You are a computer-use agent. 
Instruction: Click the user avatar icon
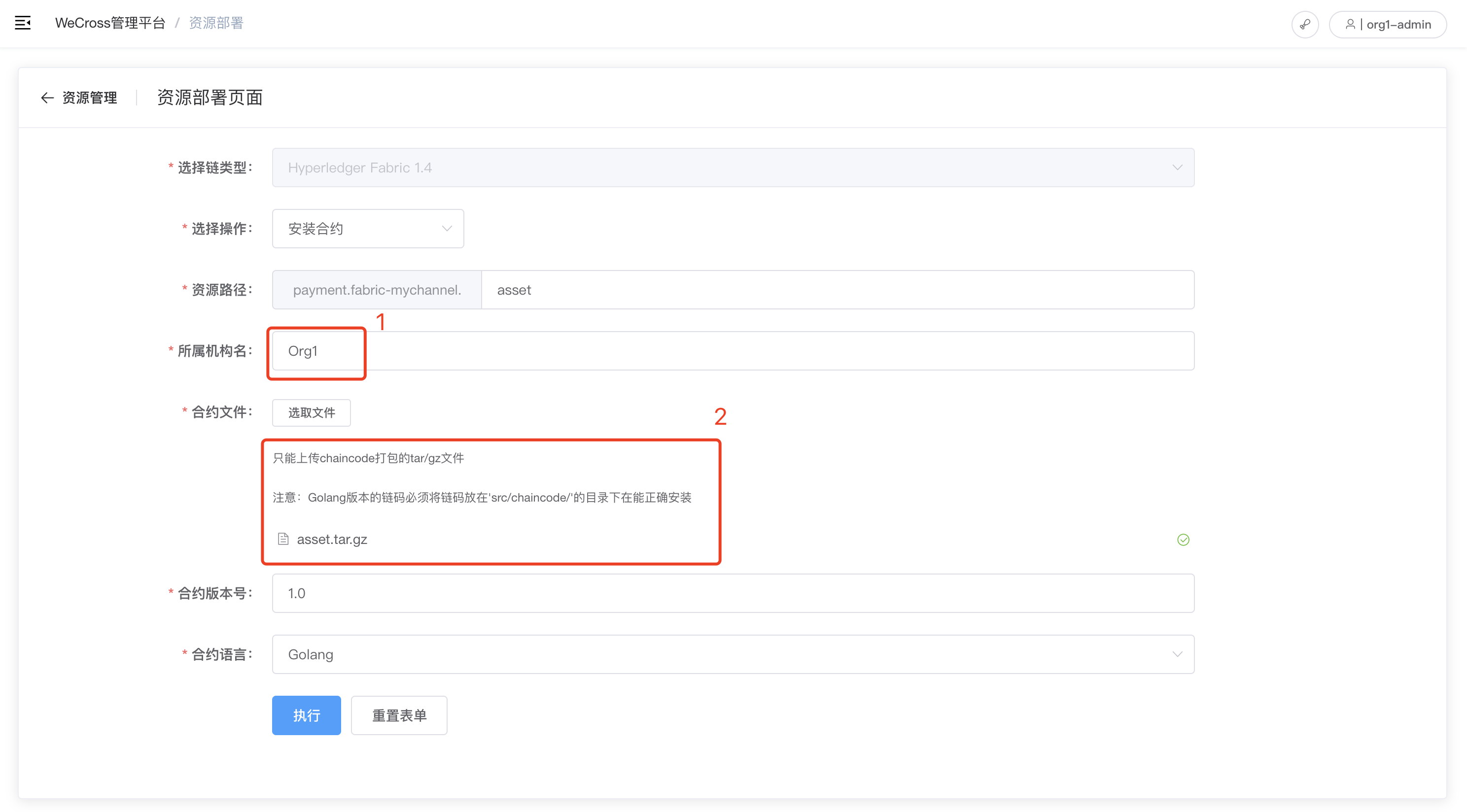[x=1350, y=24]
